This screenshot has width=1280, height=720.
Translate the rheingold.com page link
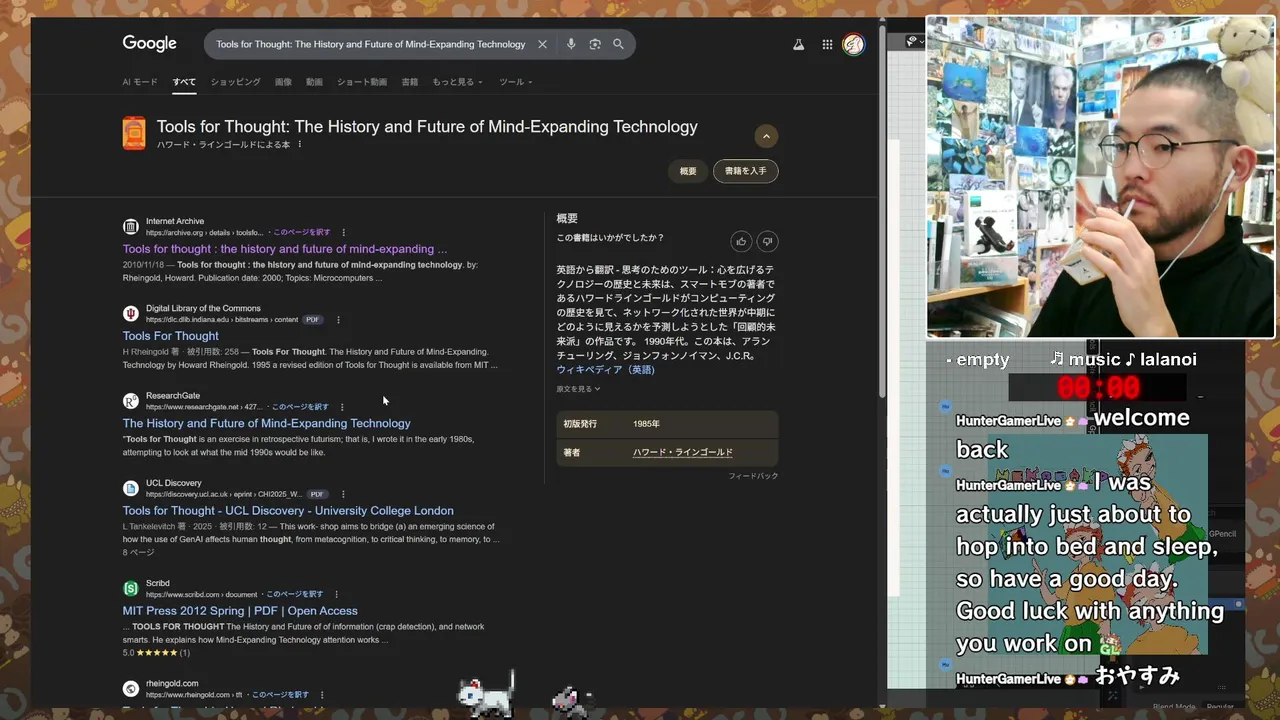coord(280,694)
